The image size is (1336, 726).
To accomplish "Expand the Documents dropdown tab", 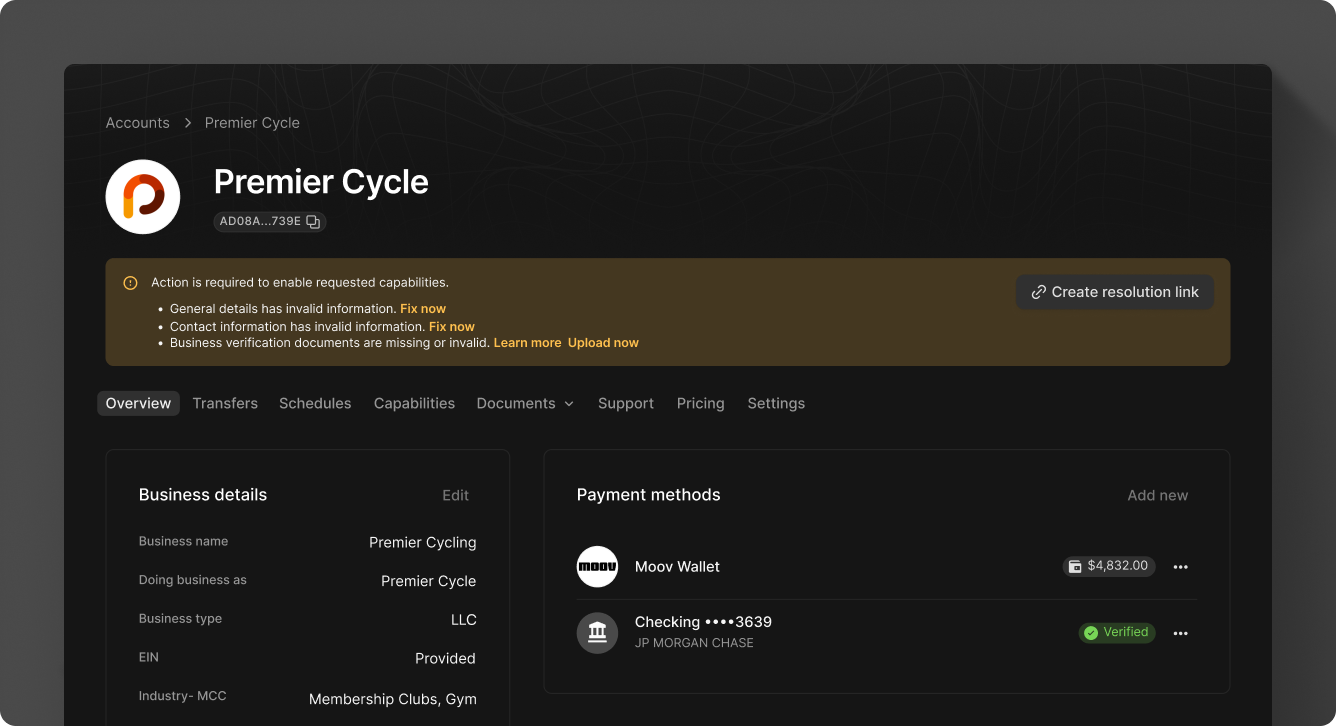I will tap(525, 403).
